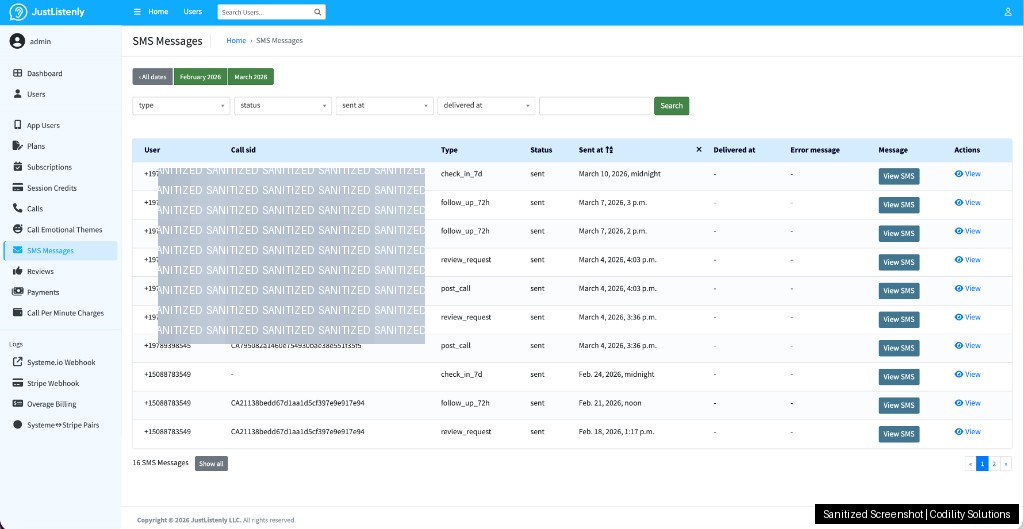Focus the Search Users input field
Screen dimensions: 1024x529
point(264,12)
